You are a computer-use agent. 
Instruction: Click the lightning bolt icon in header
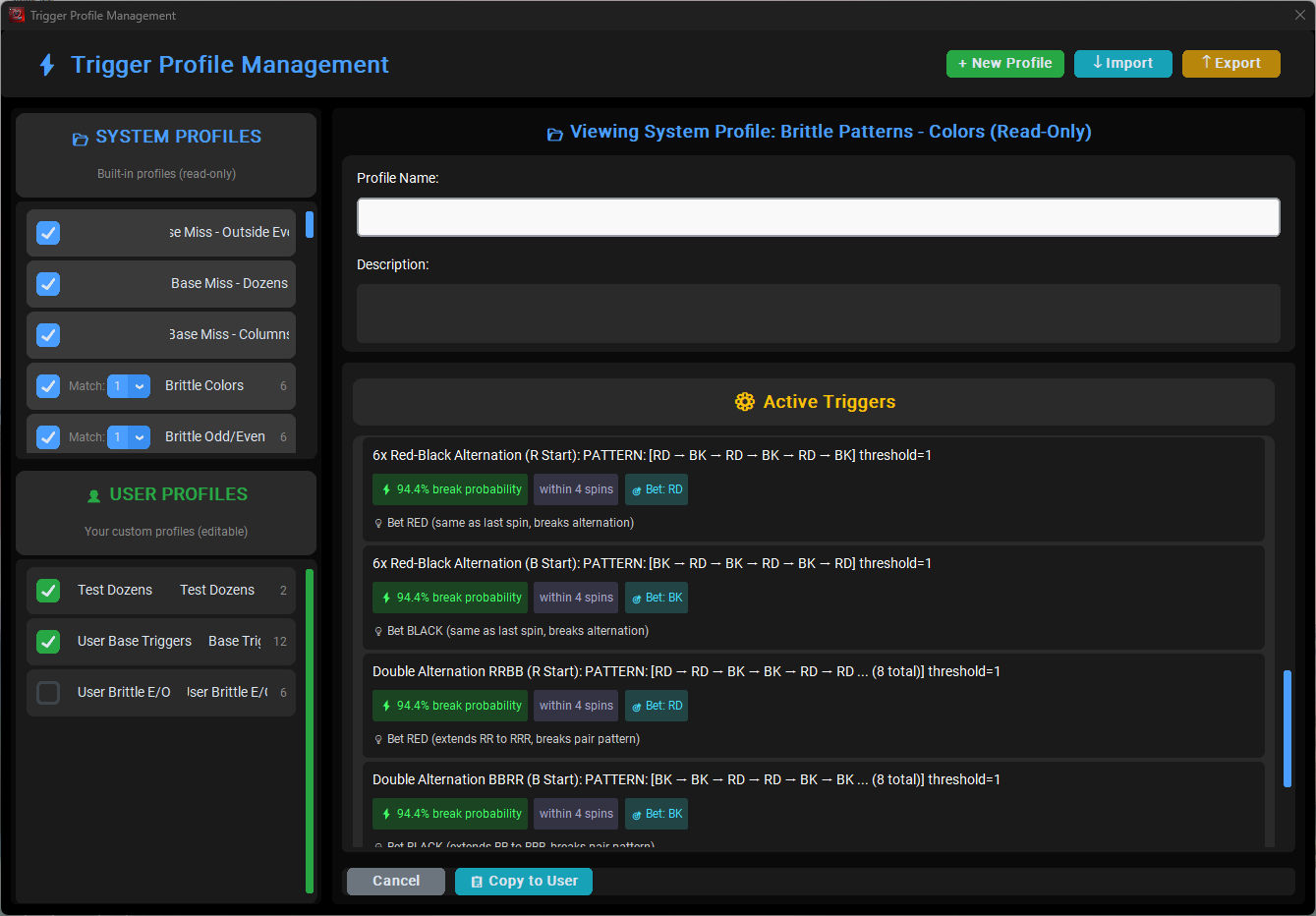46,65
